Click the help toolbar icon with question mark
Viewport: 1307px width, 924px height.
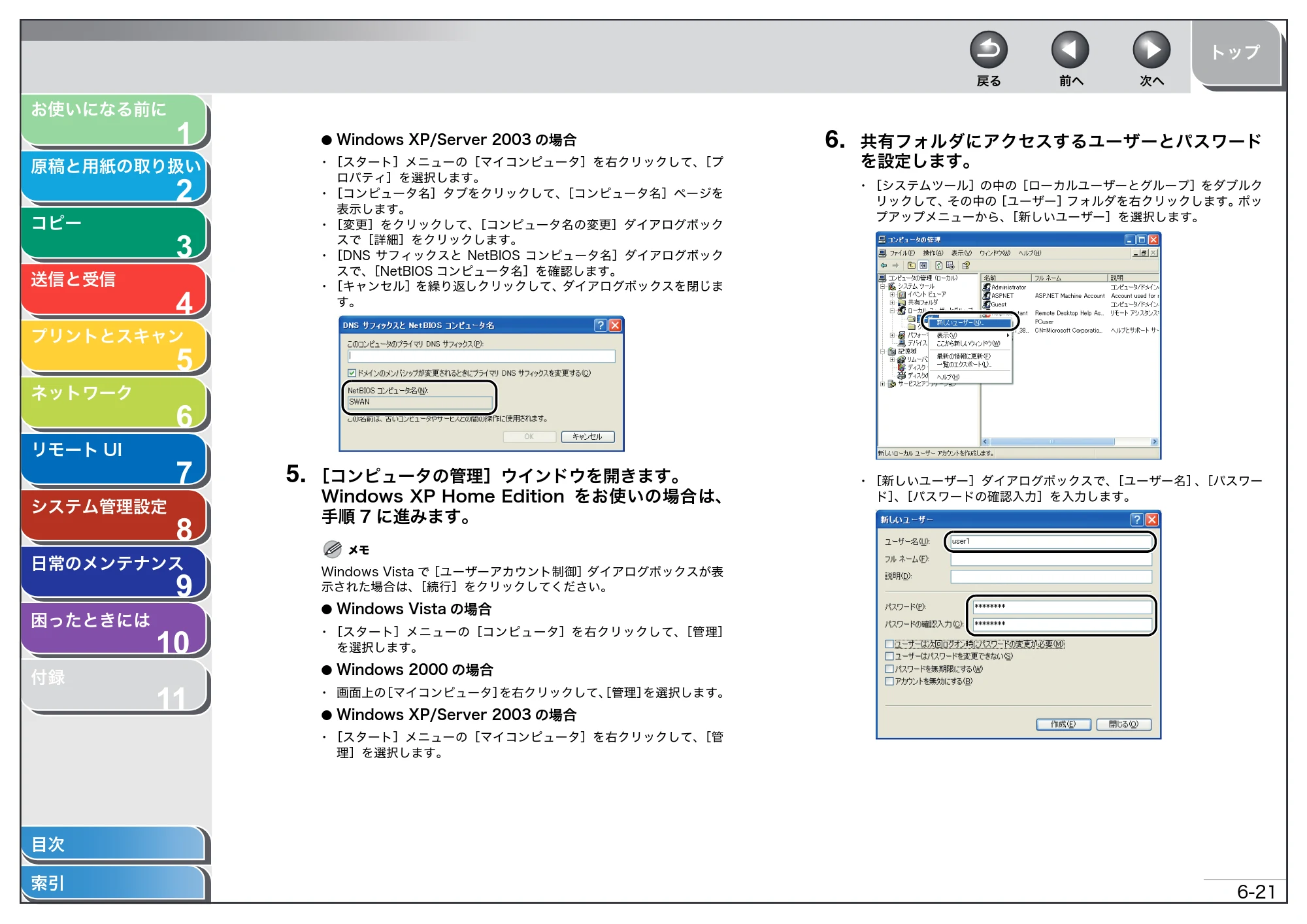(x=966, y=265)
